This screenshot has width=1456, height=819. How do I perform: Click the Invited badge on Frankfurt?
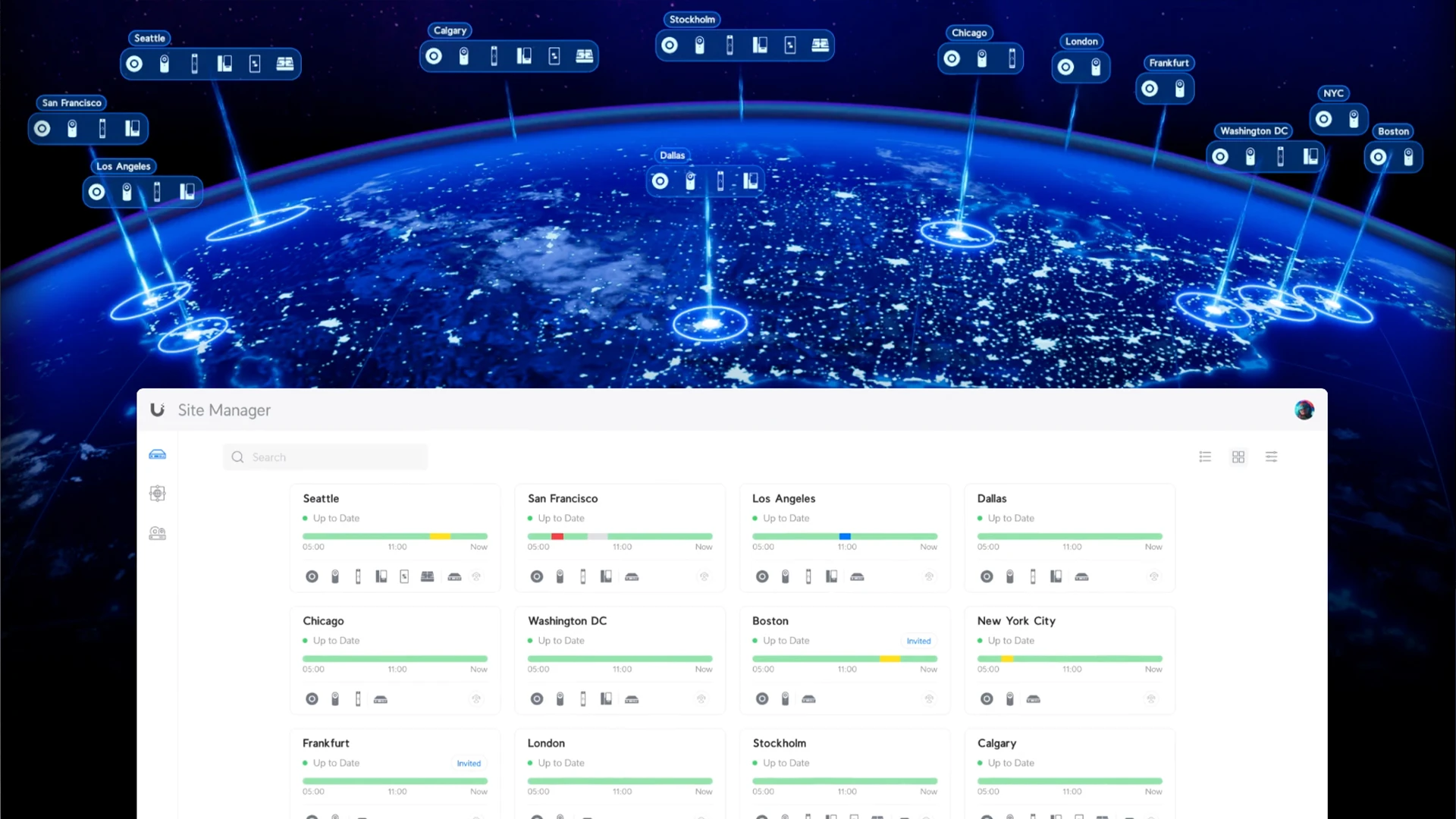click(x=469, y=764)
